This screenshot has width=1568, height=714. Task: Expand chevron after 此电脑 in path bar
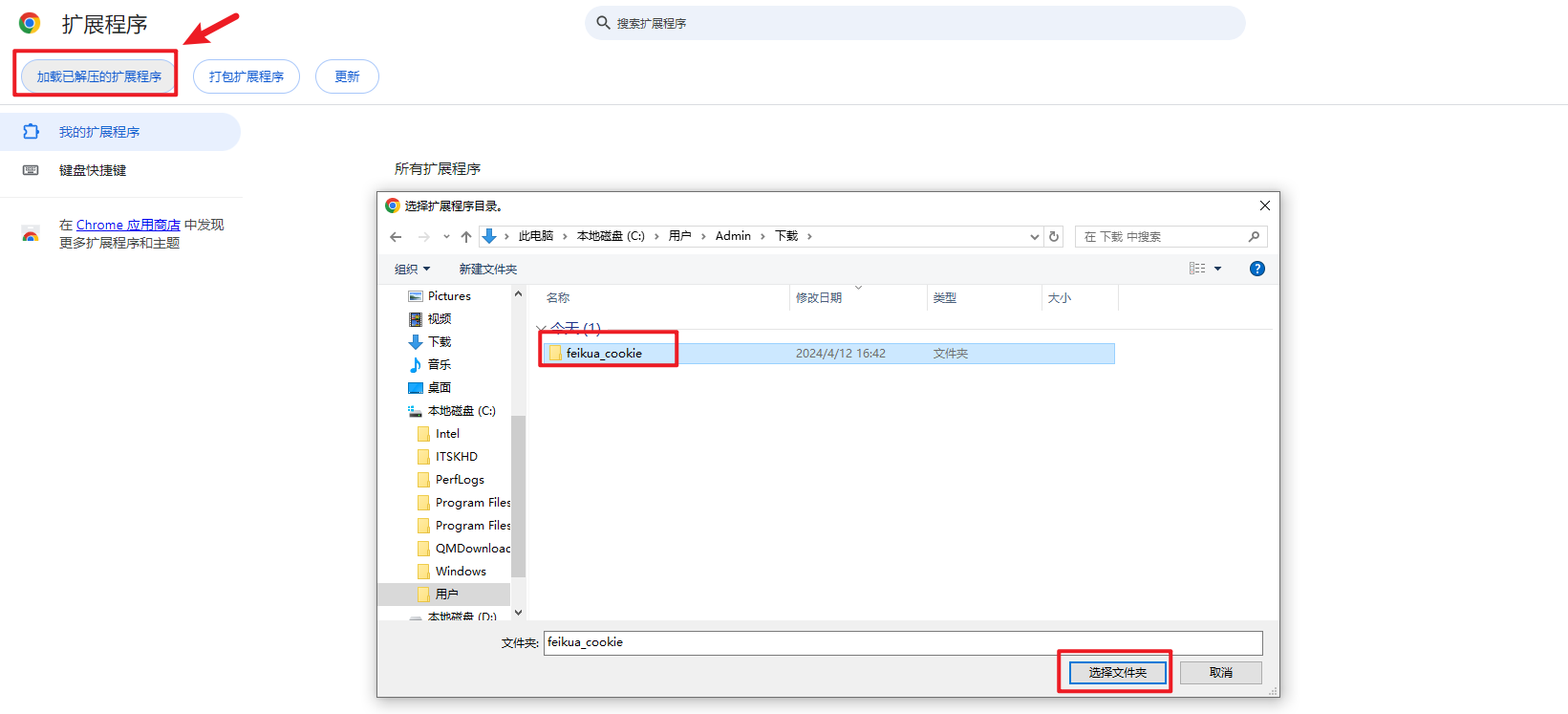(565, 236)
